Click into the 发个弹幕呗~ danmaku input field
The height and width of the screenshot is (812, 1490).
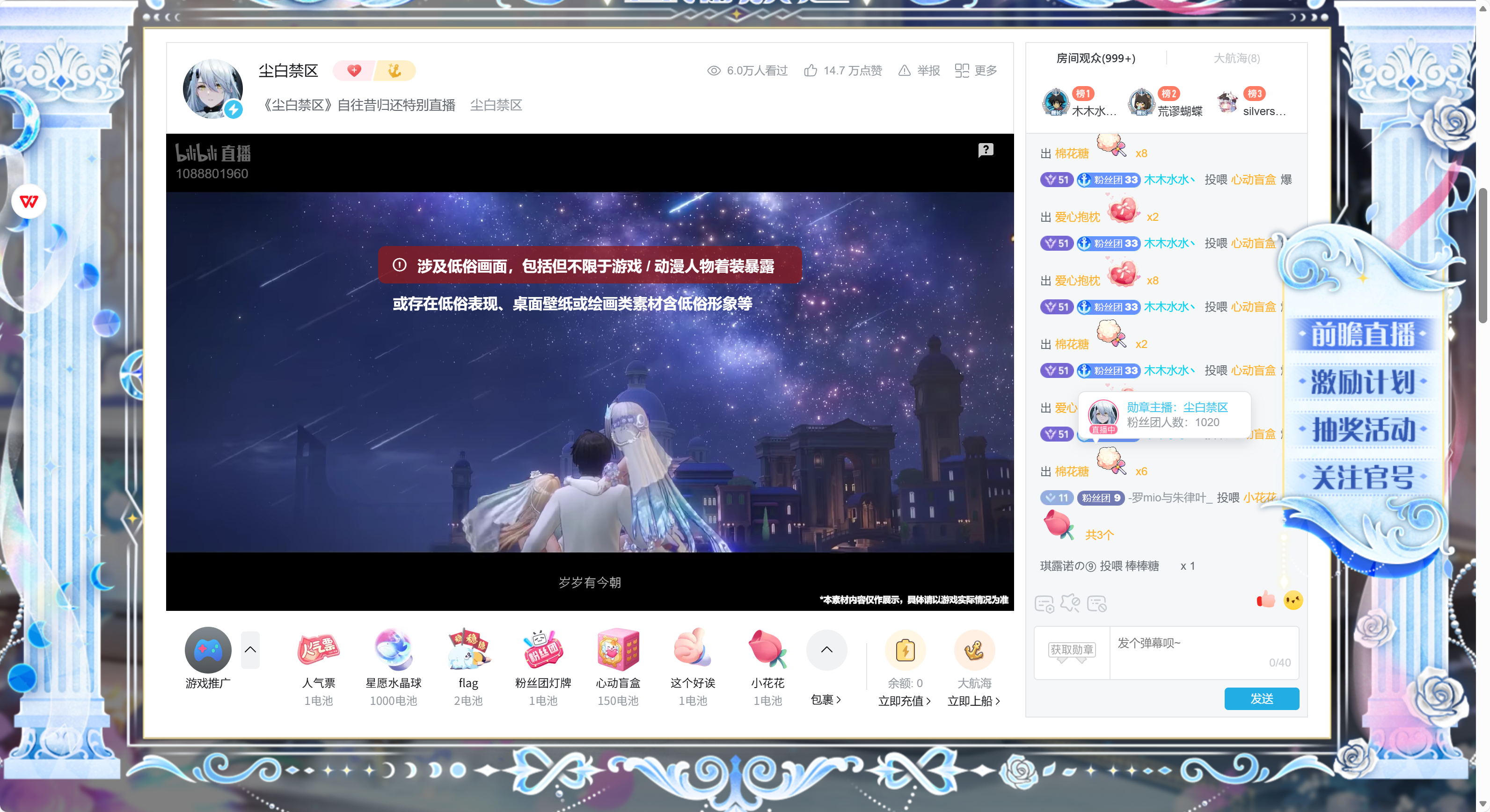point(1204,652)
